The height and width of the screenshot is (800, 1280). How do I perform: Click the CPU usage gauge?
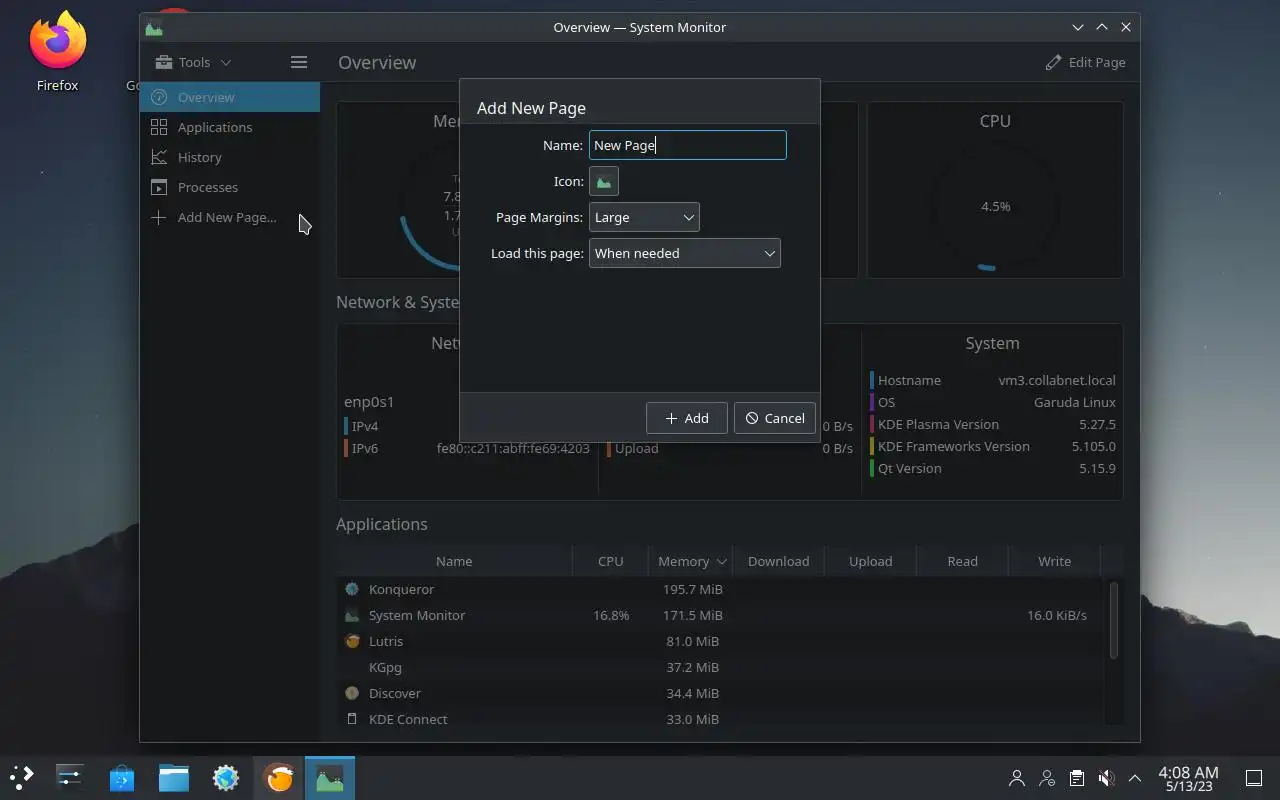point(995,207)
